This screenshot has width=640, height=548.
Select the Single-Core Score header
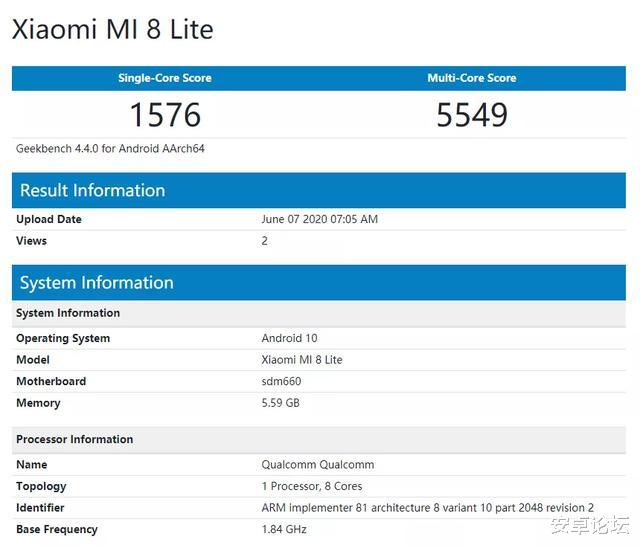[165, 78]
